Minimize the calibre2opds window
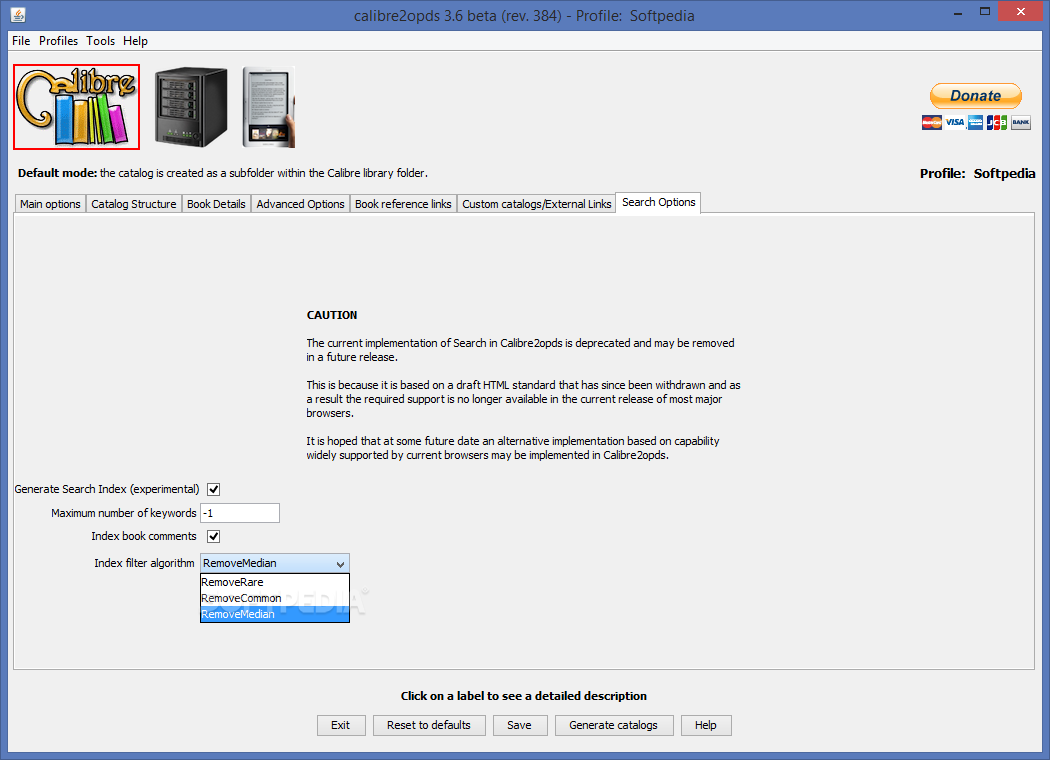This screenshot has width=1050, height=760. [x=958, y=12]
